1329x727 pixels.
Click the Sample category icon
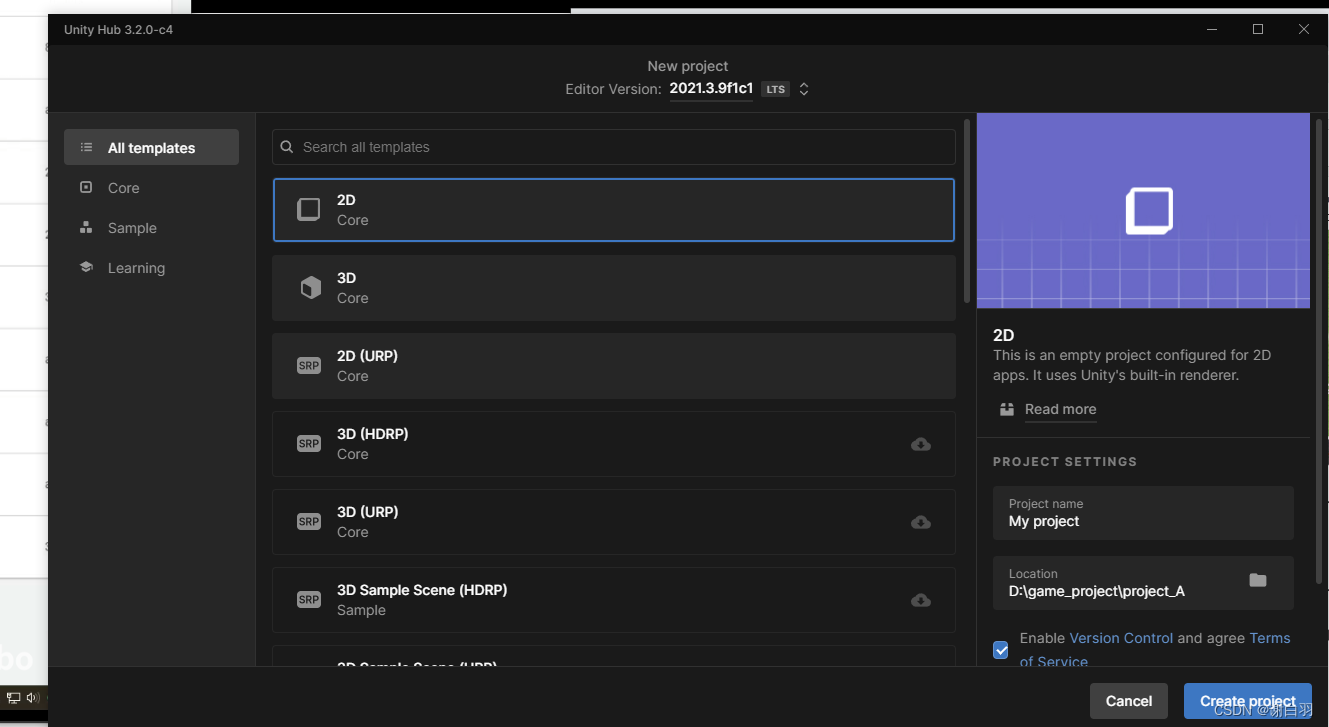click(86, 227)
